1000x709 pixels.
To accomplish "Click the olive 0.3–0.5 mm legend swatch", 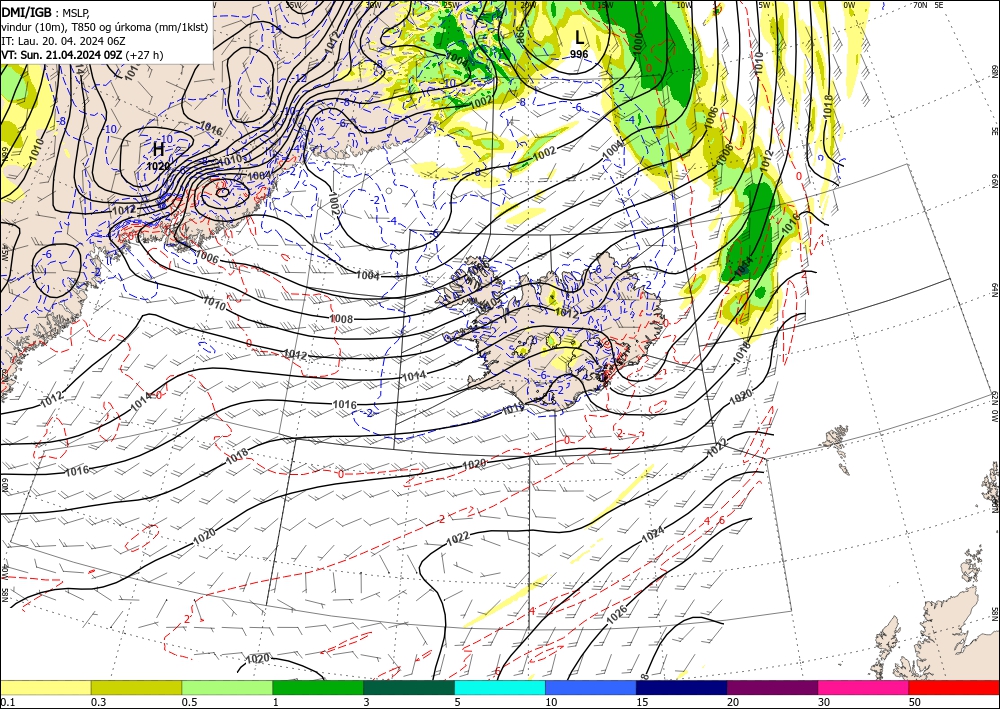I will click(x=136, y=687).
